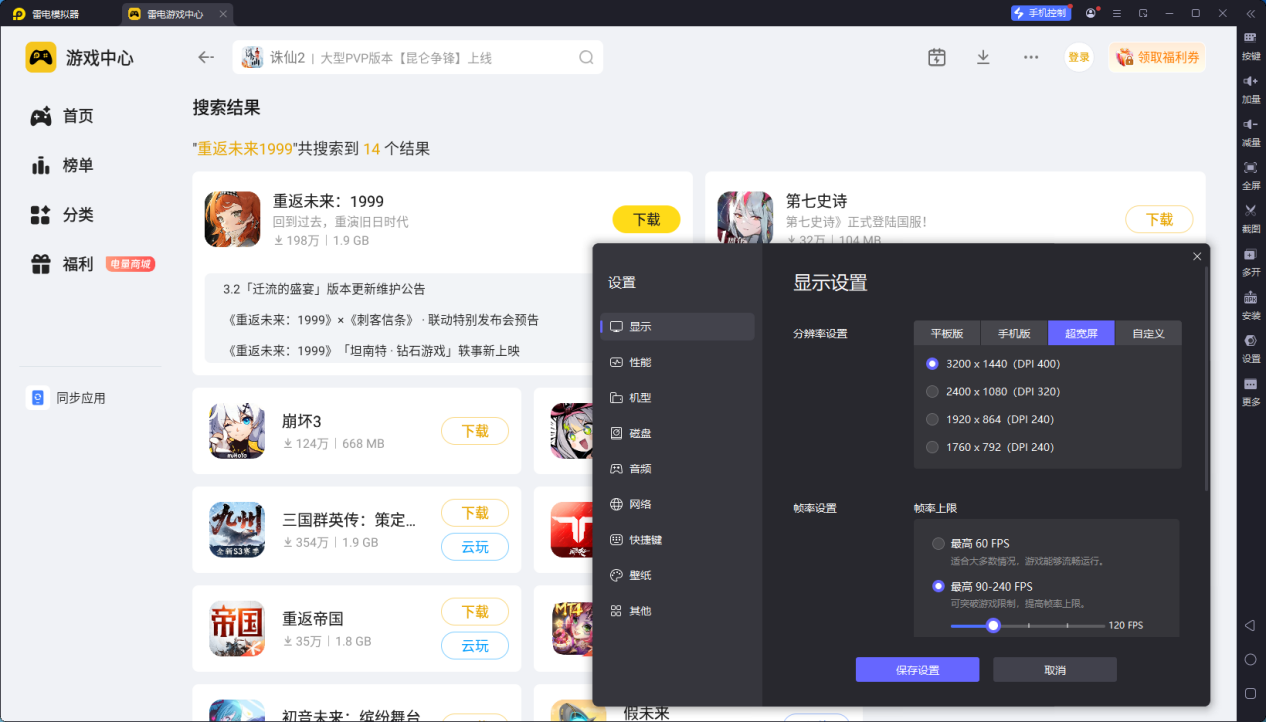Image resolution: width=1266 pixels, height=722 pixels.
Task: Click 保存设置 to save display settings
Action: (x=916, y=669)
